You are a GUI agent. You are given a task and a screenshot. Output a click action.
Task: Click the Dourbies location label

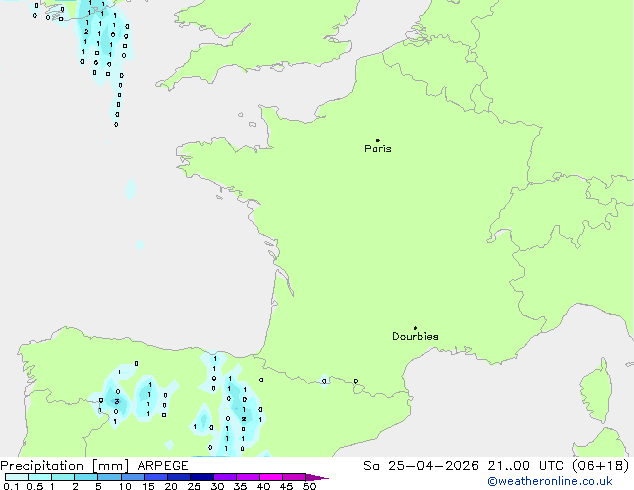pos(415,336)
